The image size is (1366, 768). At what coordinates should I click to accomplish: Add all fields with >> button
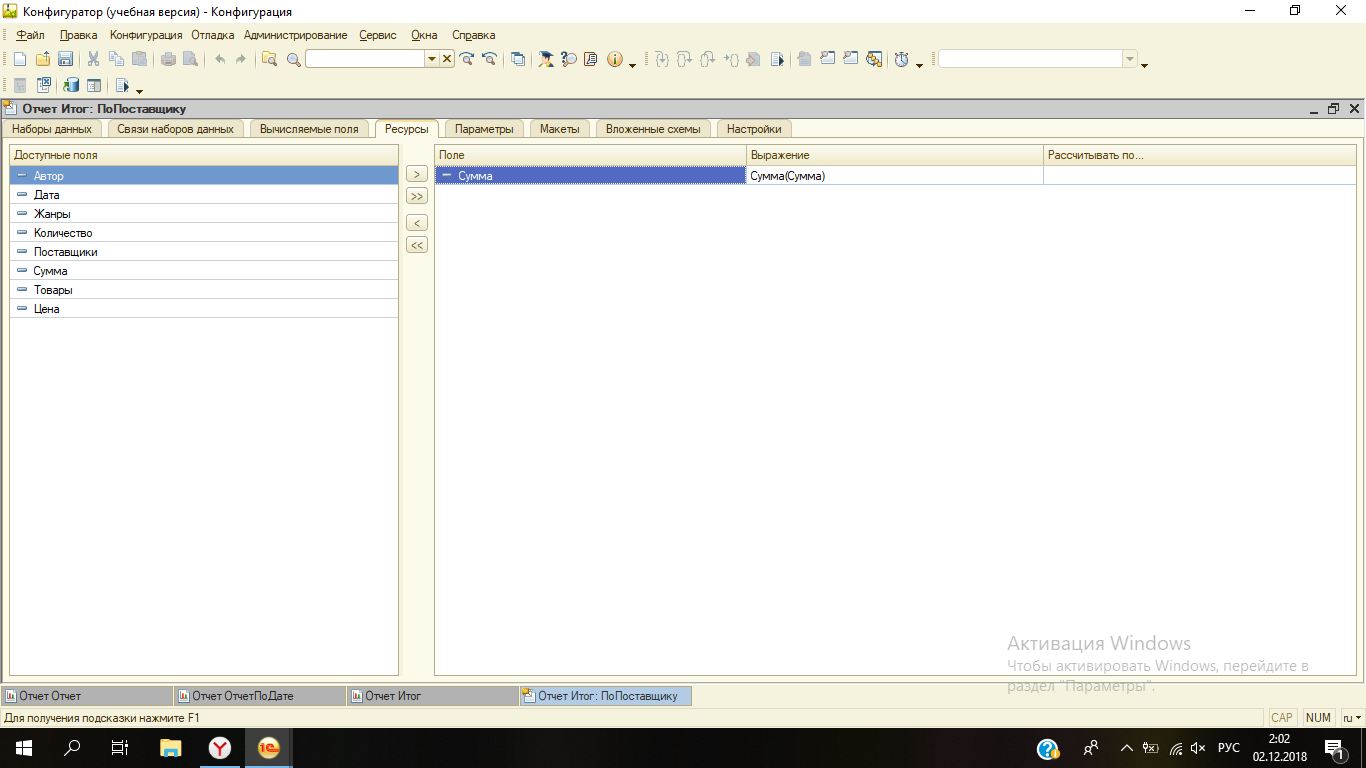point(417,196)
